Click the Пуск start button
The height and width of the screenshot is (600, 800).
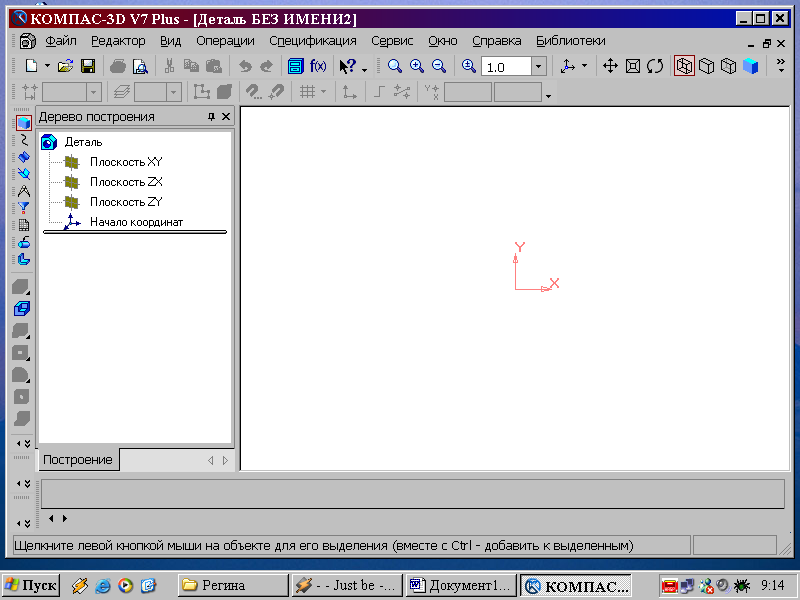click(x=32, y=585)
